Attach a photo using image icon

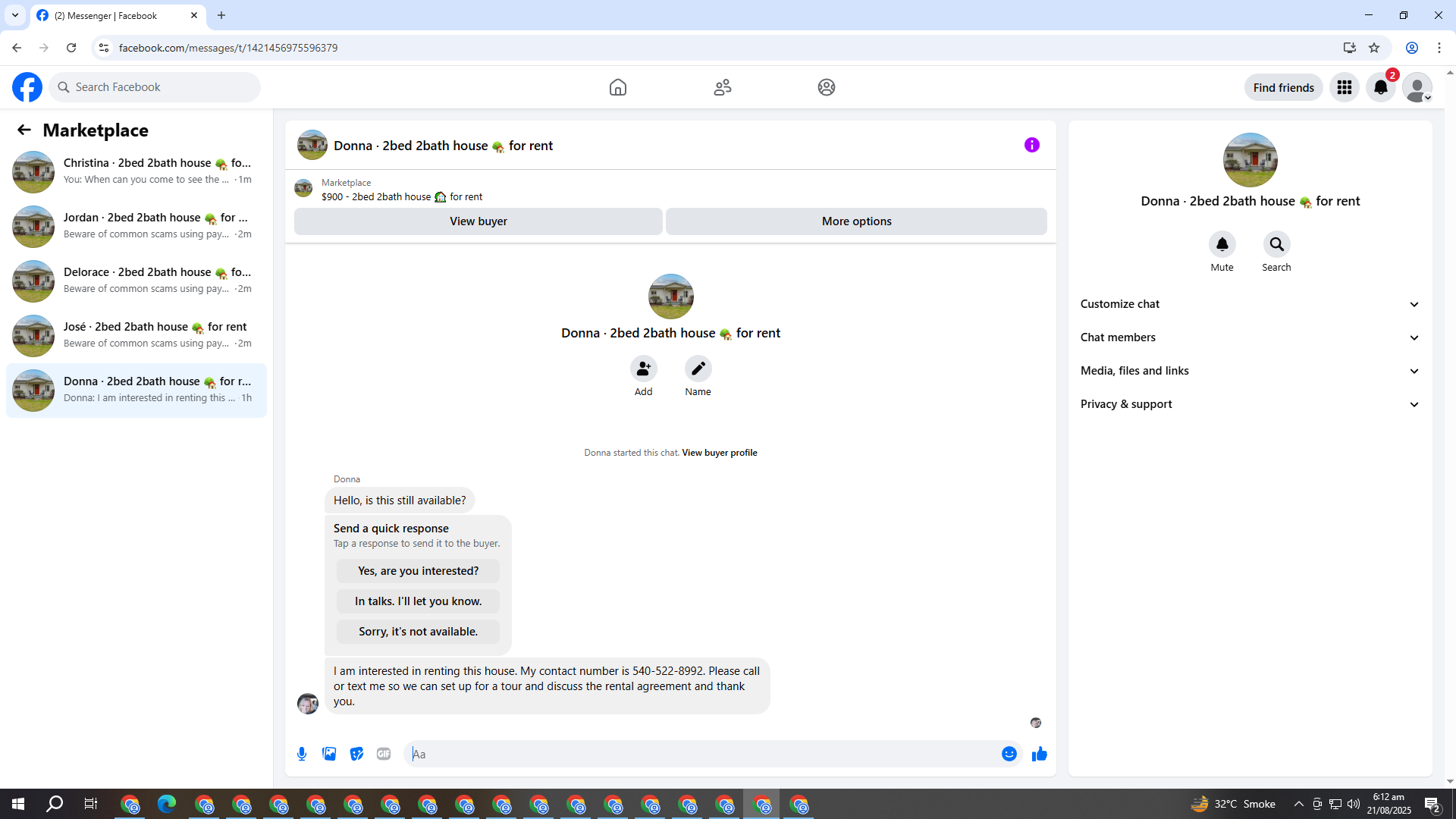329,754
